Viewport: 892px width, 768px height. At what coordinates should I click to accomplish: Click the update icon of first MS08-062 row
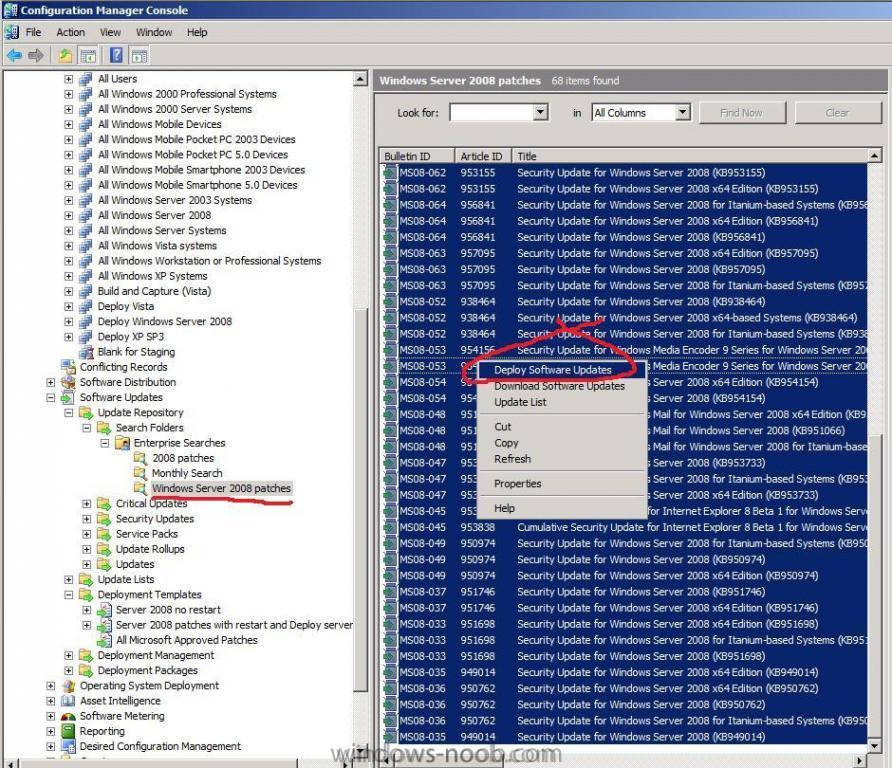[x=390, y=172]
